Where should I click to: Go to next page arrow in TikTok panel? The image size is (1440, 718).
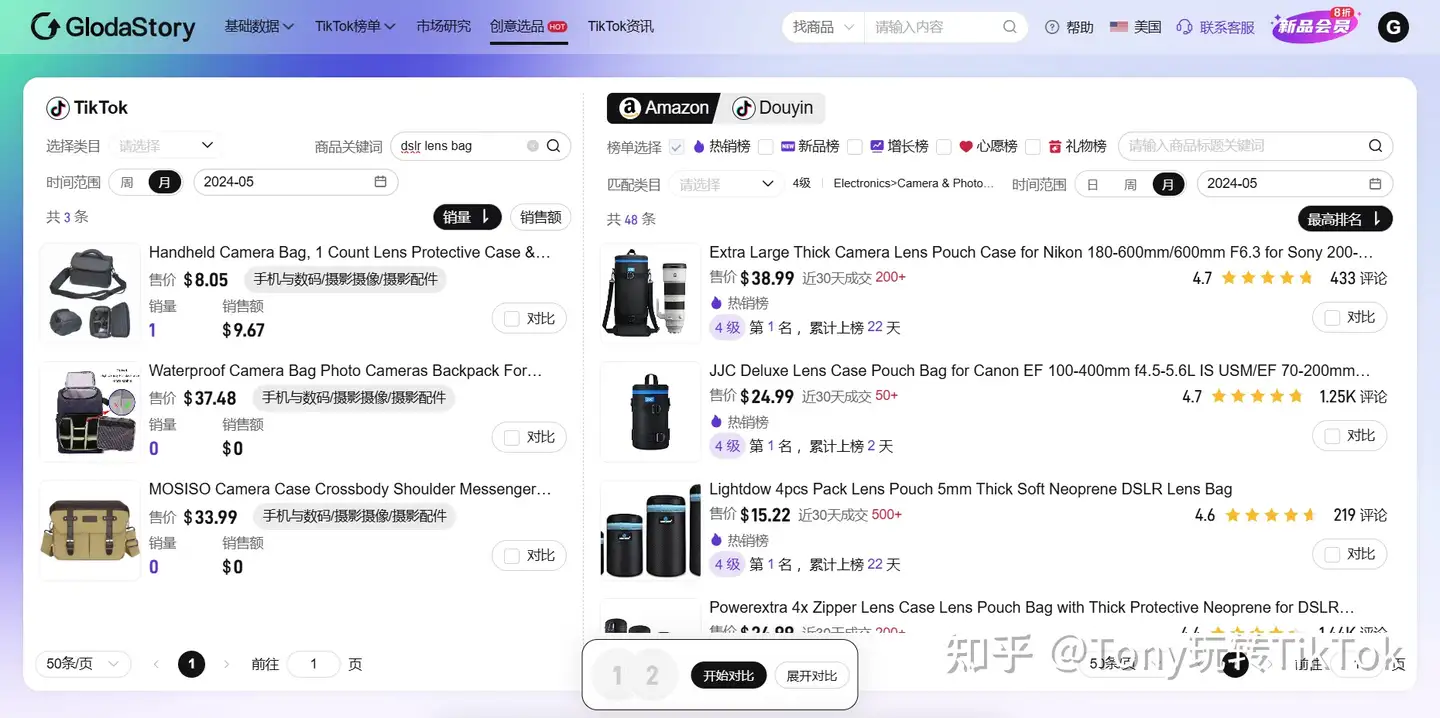coord(226,664)
